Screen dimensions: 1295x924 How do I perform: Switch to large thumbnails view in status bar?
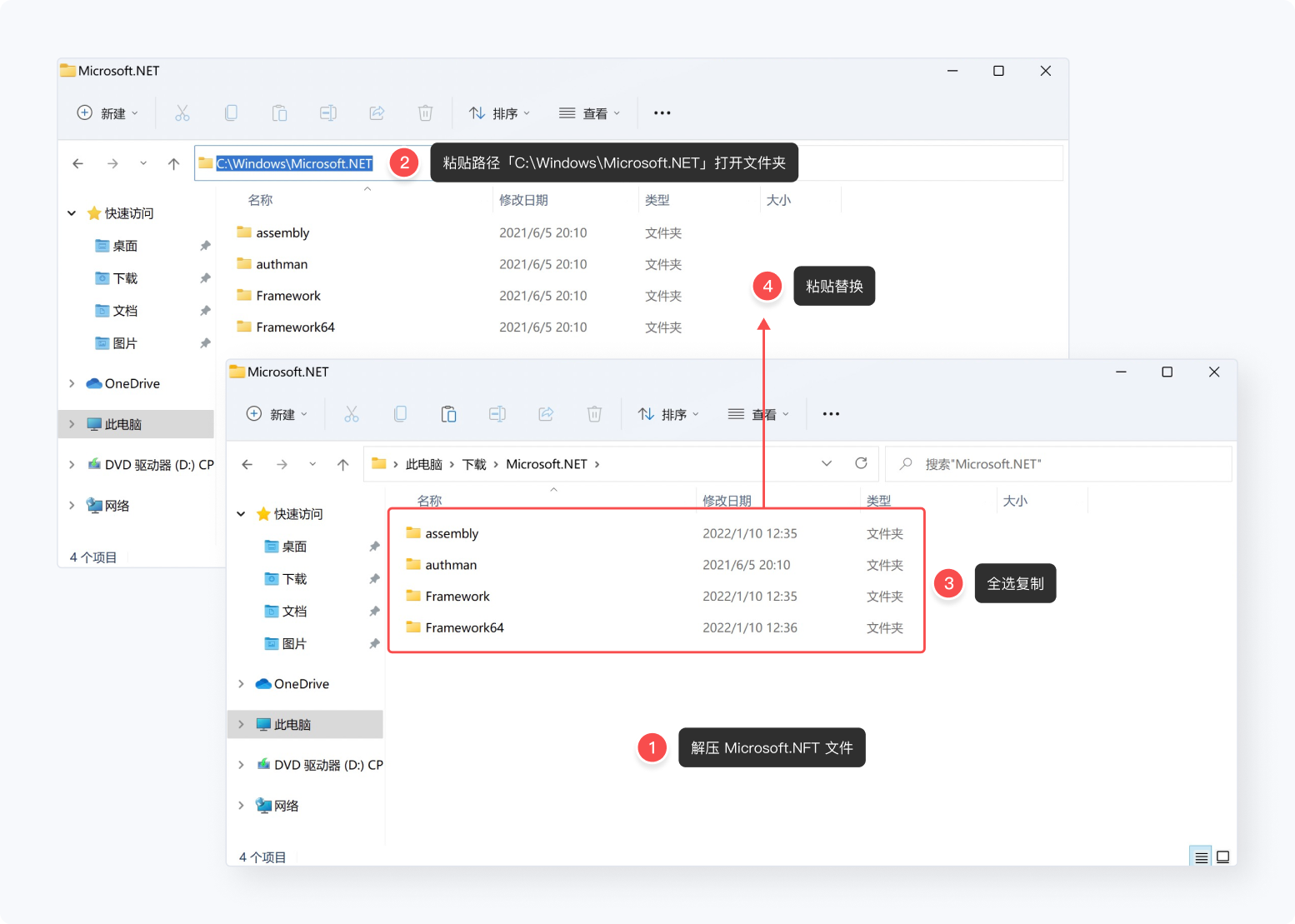pyautogui.click(x=1222, y=857)
